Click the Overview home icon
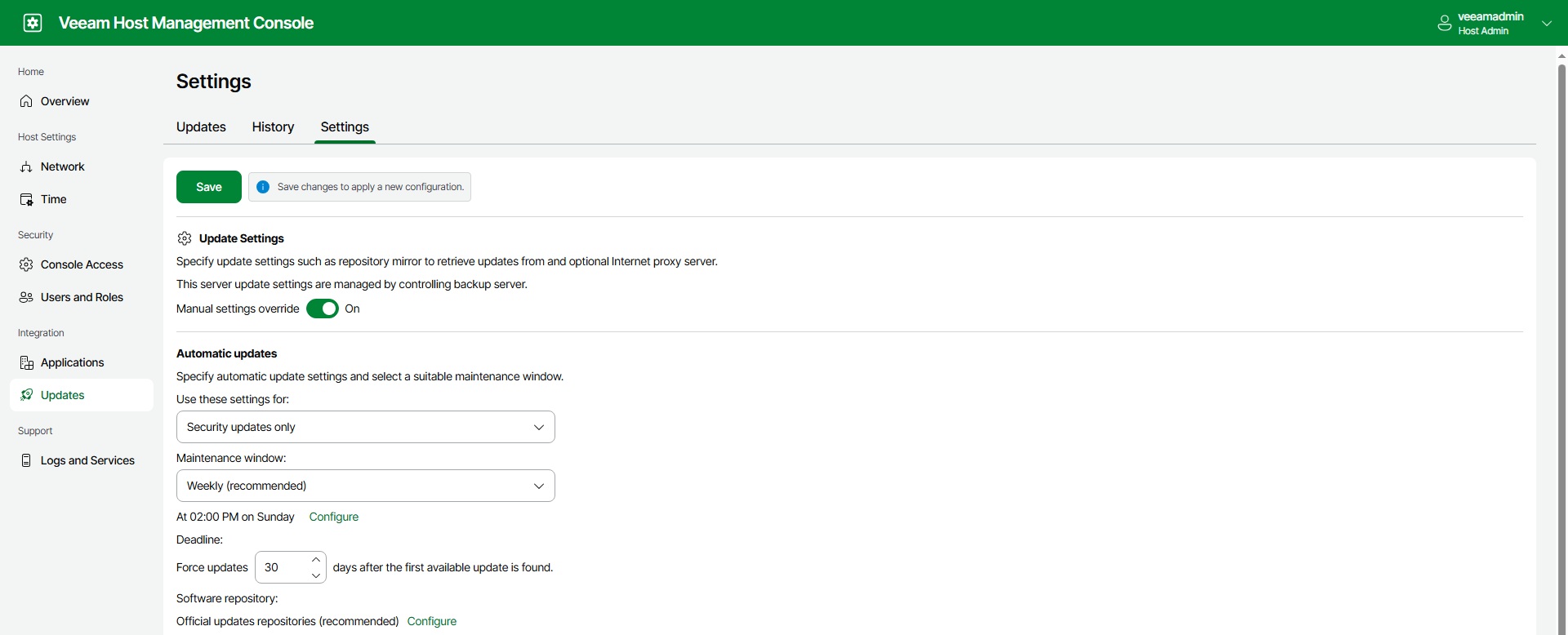1568x635 pixels. [26, 101]
